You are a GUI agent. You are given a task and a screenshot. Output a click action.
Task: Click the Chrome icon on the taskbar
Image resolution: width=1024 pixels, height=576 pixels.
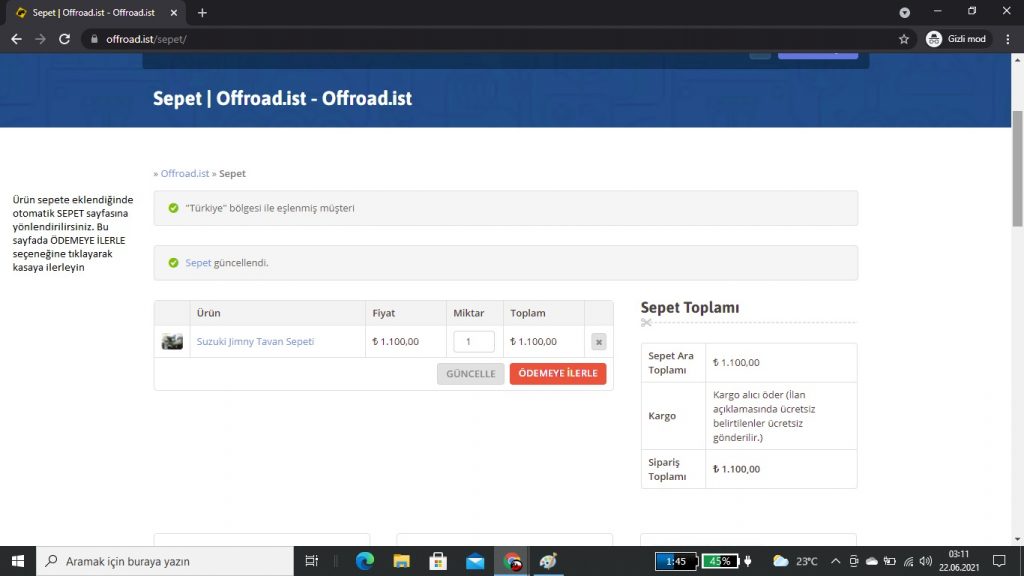[512, 561]
